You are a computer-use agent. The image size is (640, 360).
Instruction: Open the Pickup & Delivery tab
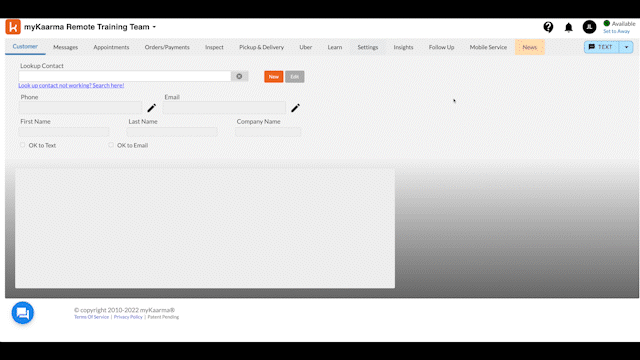tap(261, 47)
